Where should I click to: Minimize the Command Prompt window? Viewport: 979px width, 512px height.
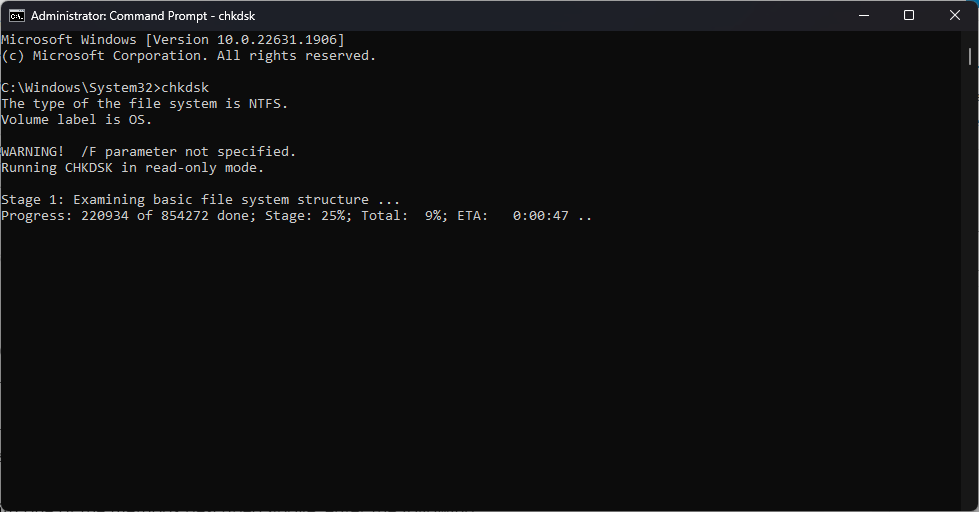[862, 15]
